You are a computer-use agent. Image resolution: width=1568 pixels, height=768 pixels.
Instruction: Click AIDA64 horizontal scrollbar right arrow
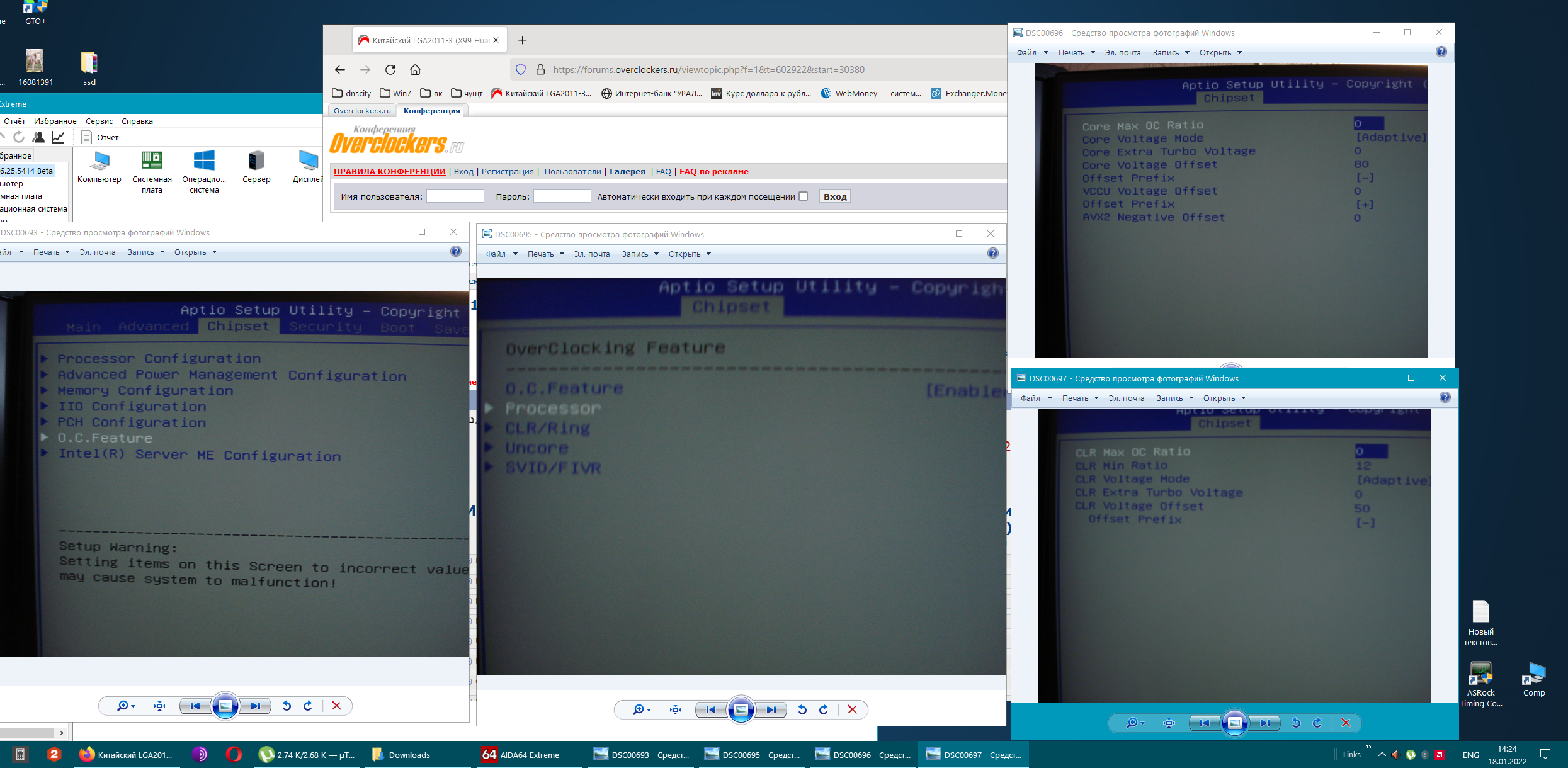(61, 733)
